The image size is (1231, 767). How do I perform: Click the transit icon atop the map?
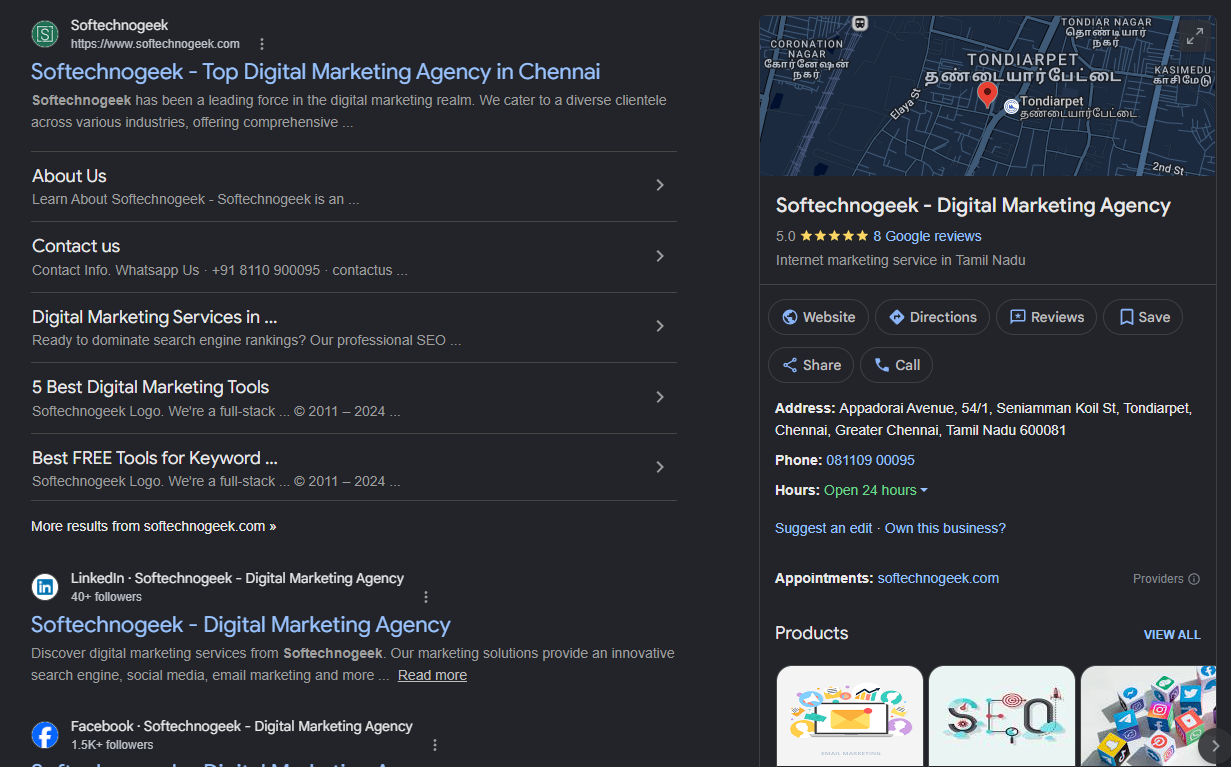859,22
